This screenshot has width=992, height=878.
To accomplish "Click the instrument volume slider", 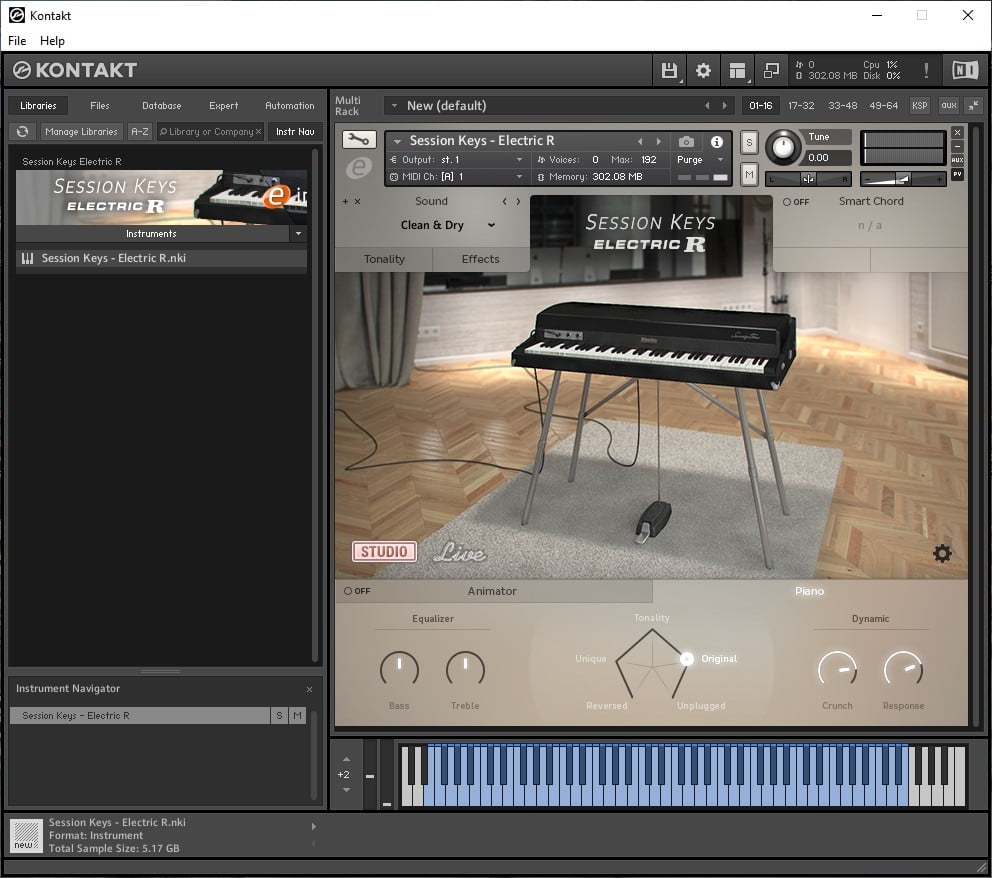I will point(903,180).
